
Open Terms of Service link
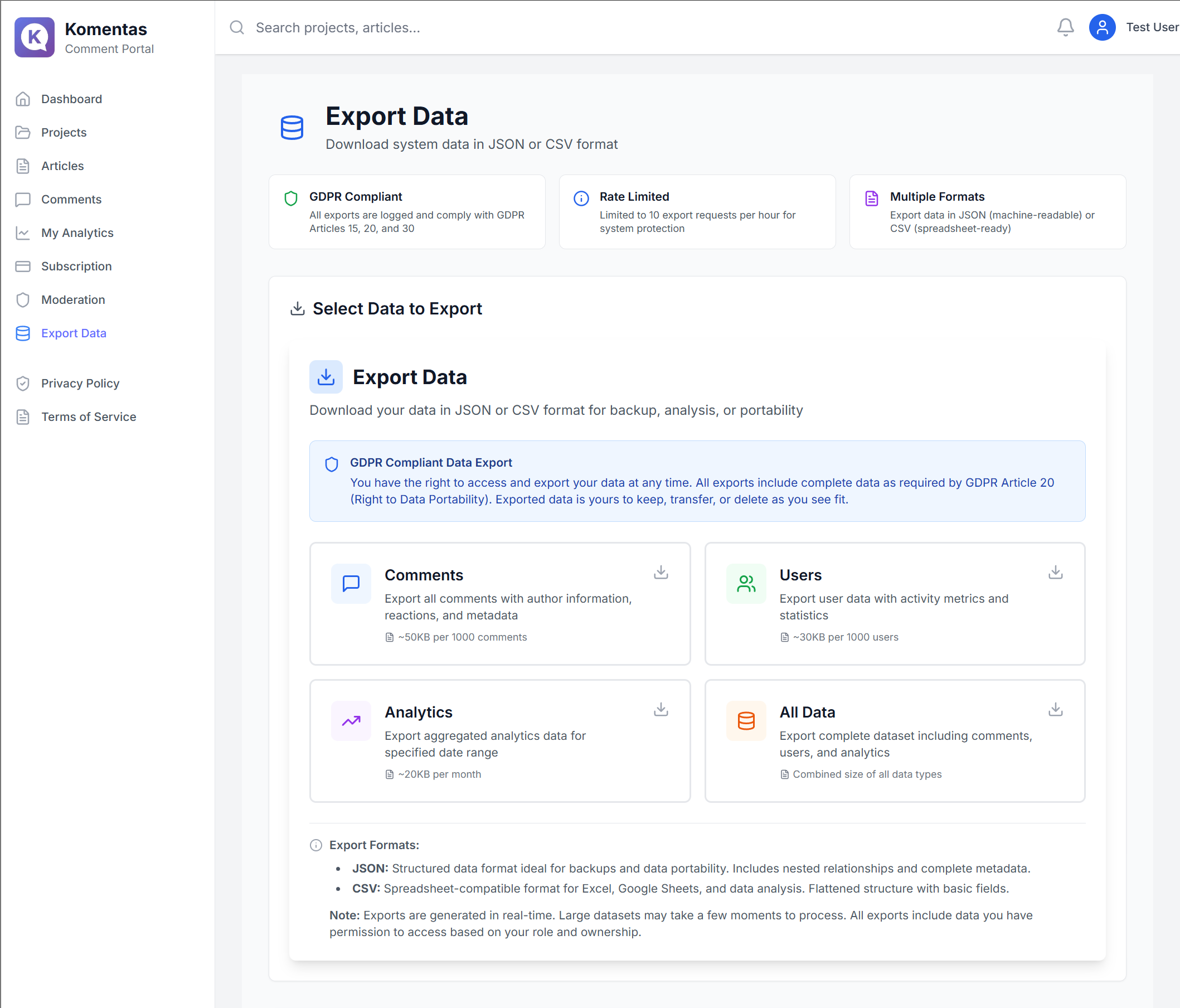[x=88, y=417]
